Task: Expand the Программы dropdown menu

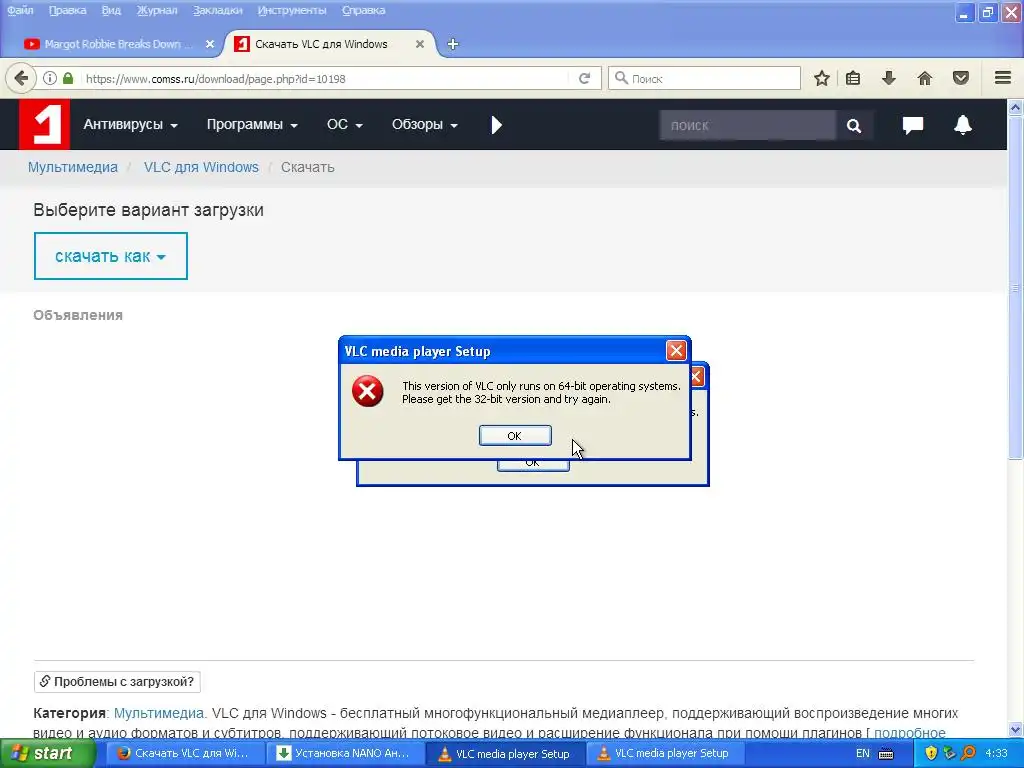Action: coord(252,124)
